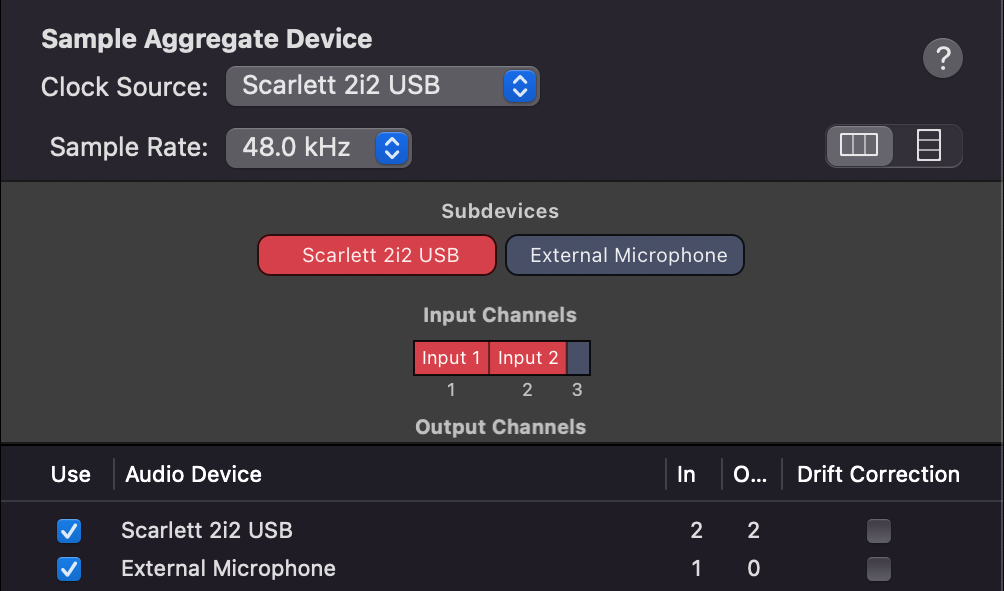Uncheck Use for Scarlett 2i2 USB
Screen dimensions: 1004x591
point(70,530)
